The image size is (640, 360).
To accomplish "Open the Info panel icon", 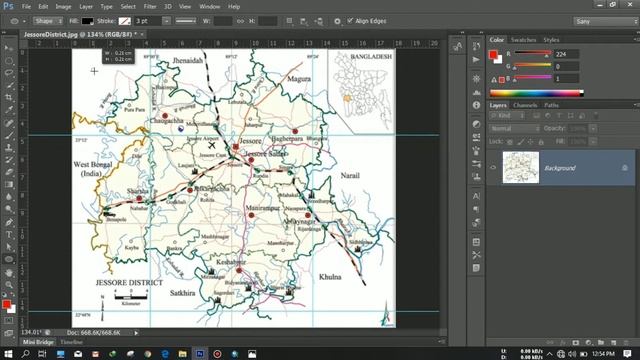I will pos(476,105).
